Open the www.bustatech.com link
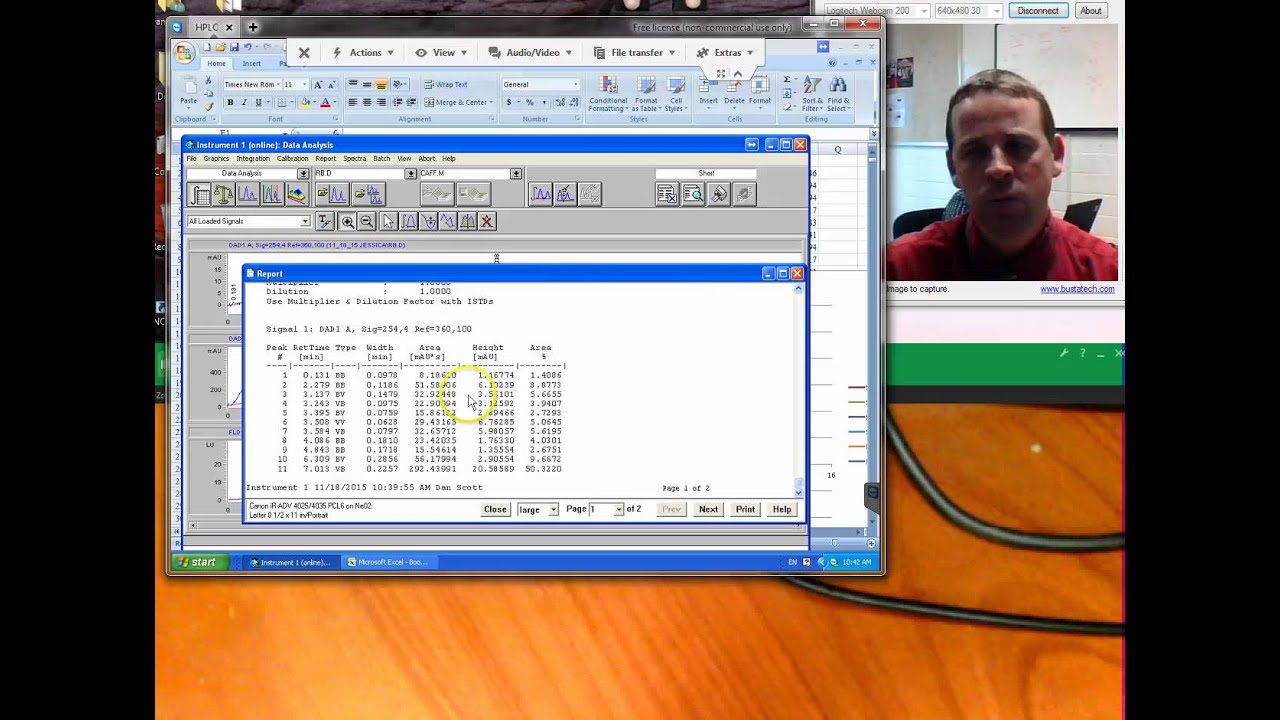This screenshot has width=1280, height=720. tap(1077, 289)
